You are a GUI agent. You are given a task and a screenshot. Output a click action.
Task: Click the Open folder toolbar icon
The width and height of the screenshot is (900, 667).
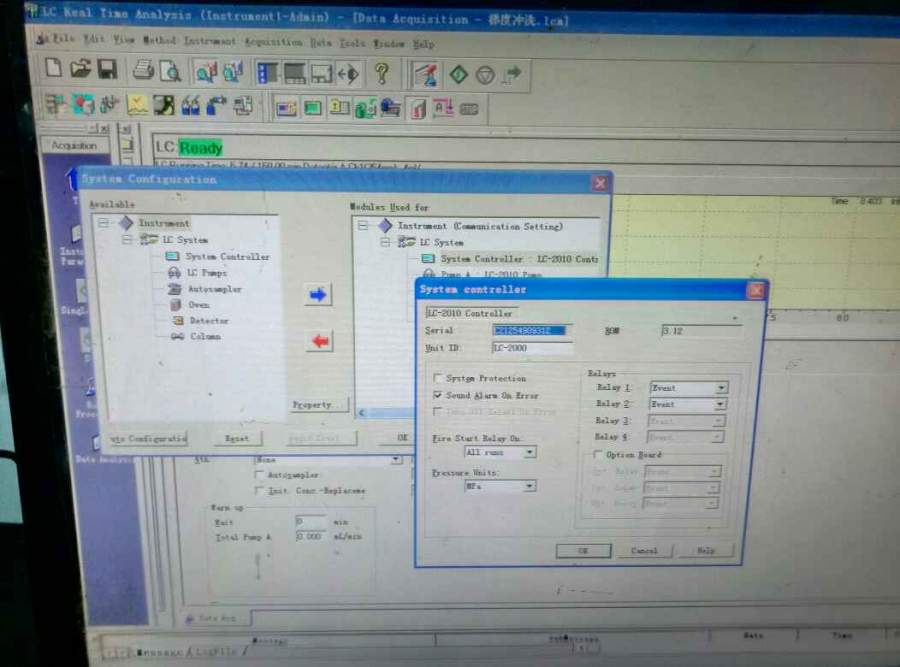point(81,69)
